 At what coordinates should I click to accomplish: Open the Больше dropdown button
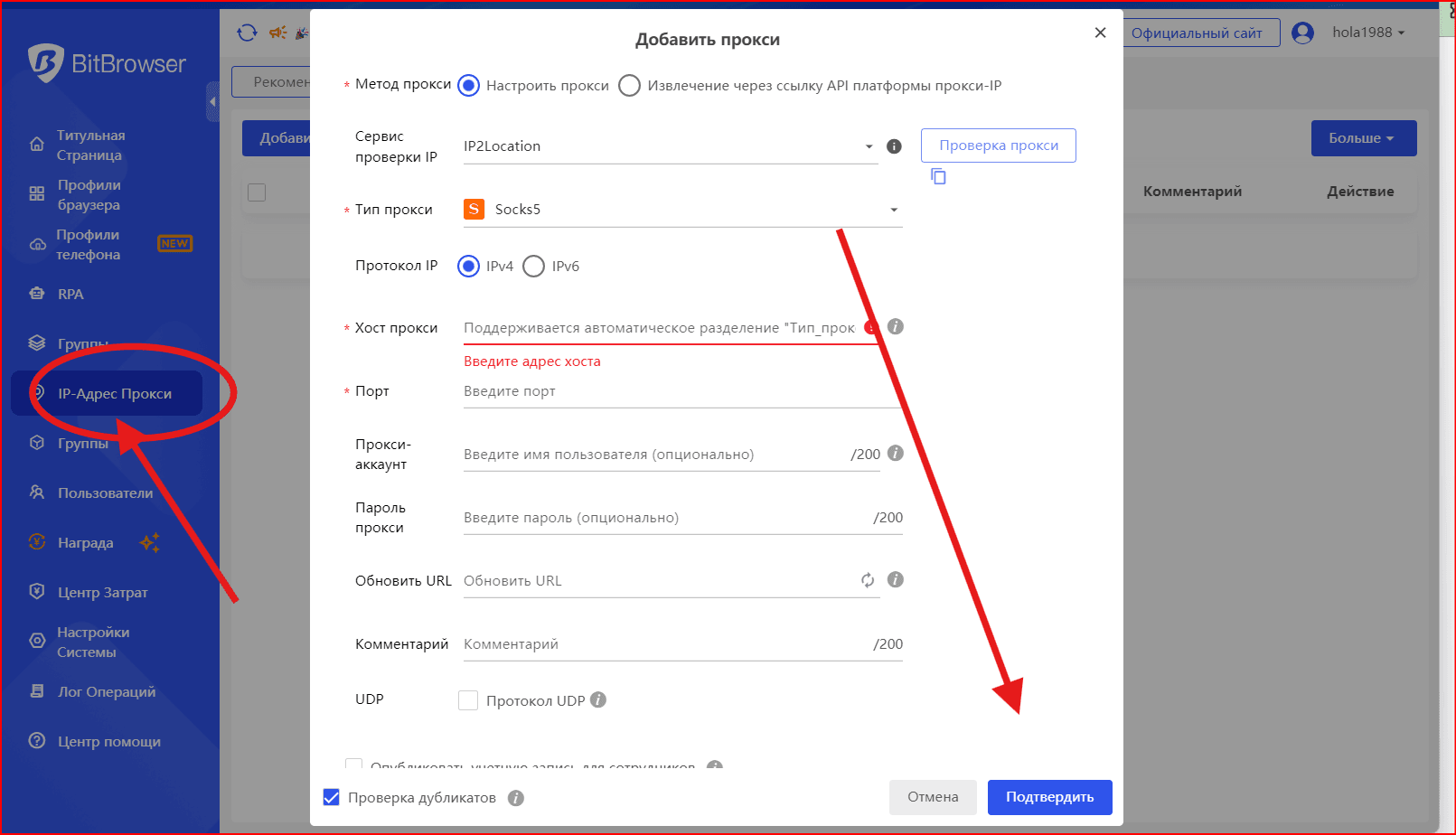(1363, 138)
